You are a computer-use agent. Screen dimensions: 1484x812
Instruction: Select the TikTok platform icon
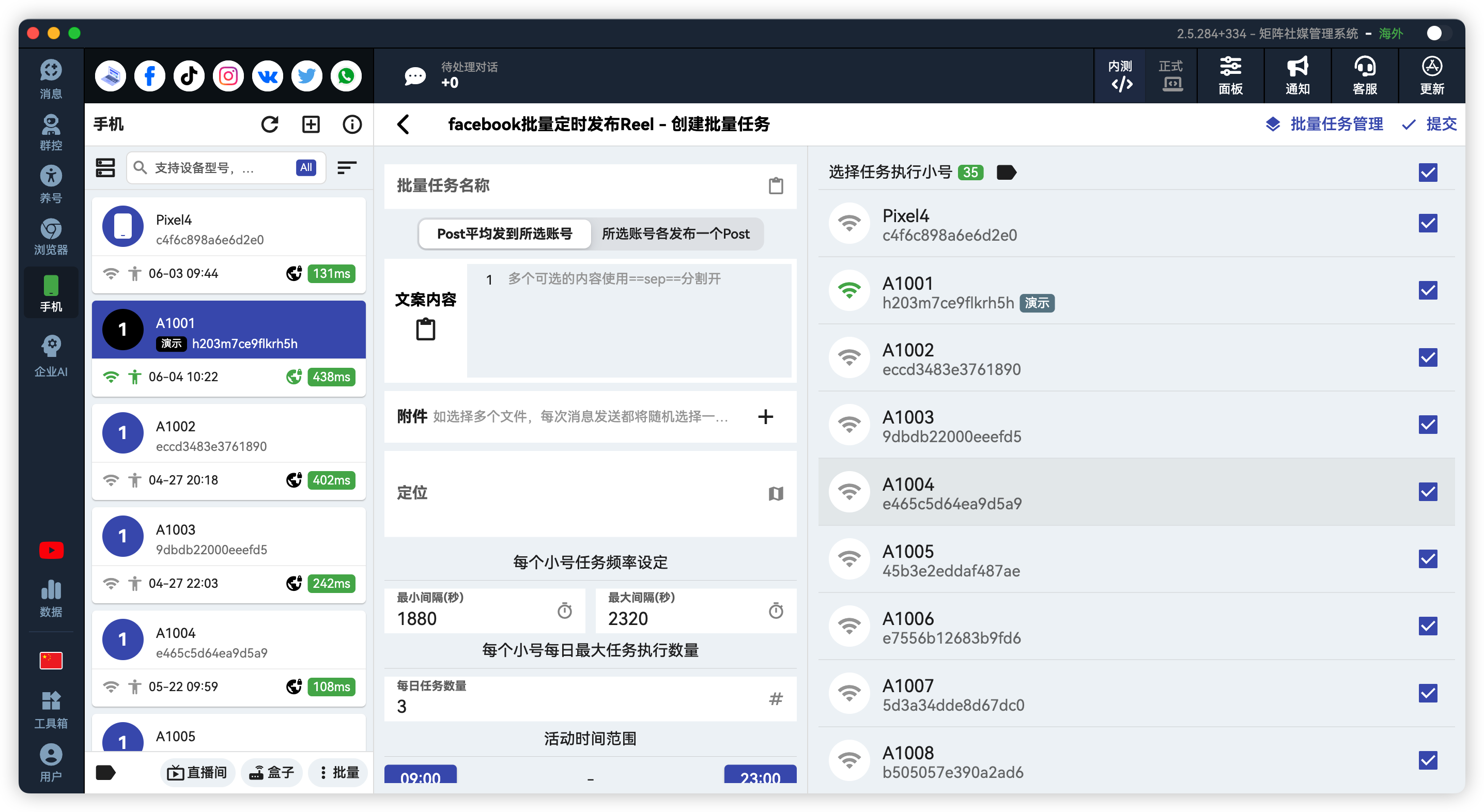[x=189, y=75]
